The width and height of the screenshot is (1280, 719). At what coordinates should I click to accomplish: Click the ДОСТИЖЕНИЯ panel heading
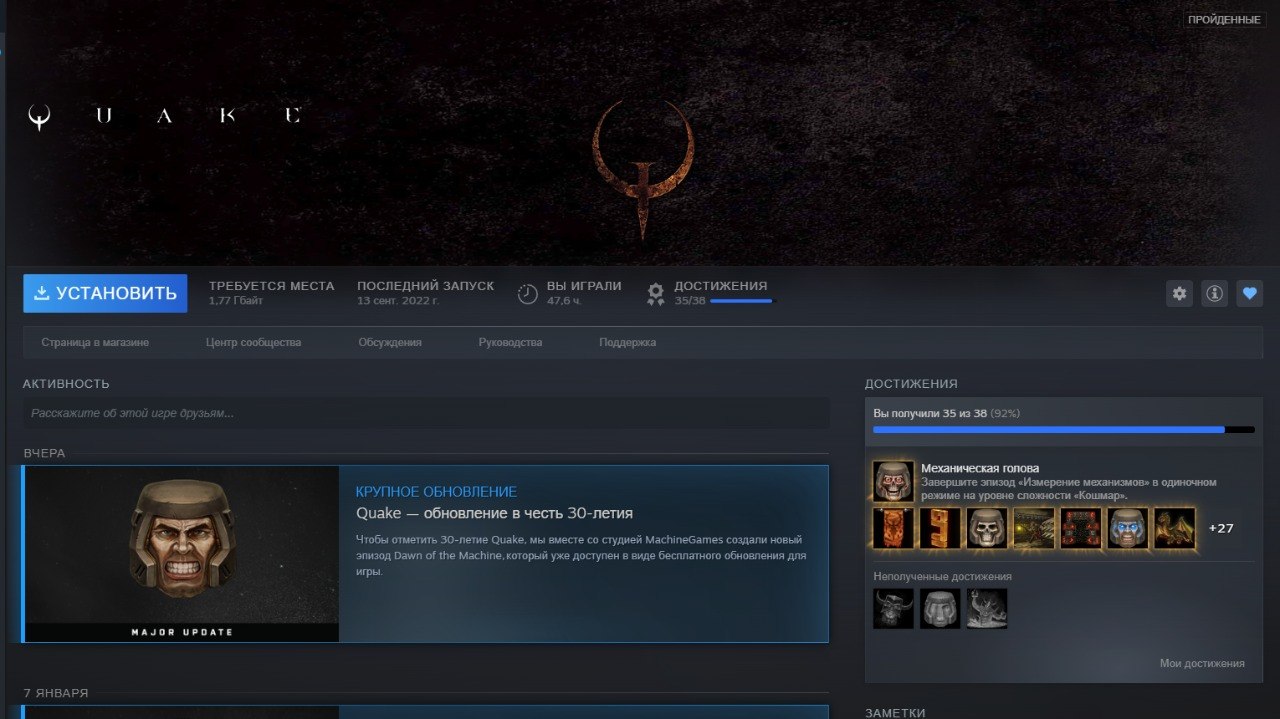(x=911, y=384)
